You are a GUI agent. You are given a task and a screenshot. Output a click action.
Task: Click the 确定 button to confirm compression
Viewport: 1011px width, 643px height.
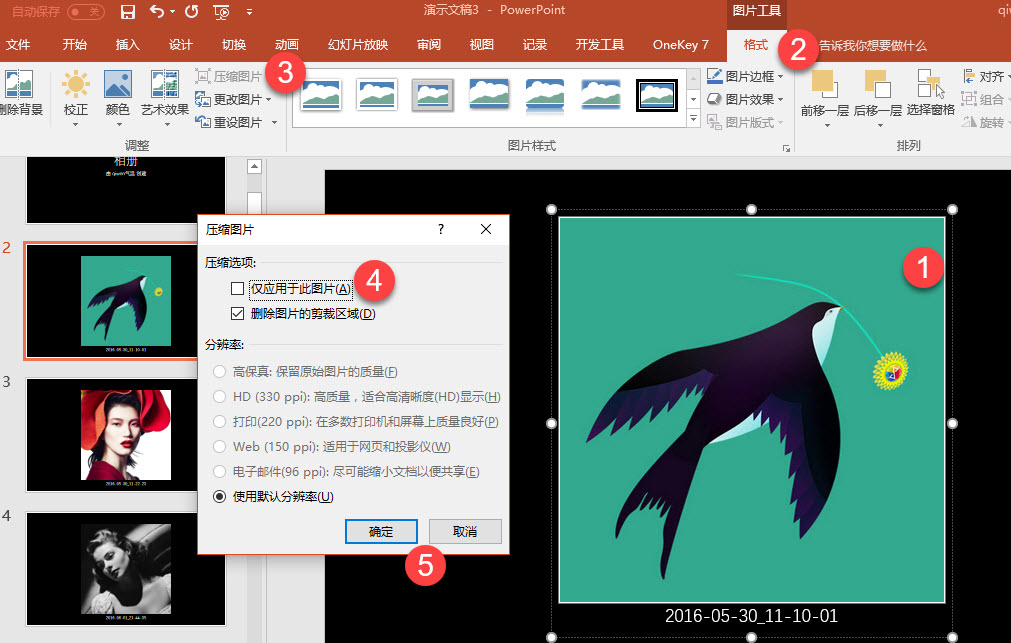tap(381, 531)
